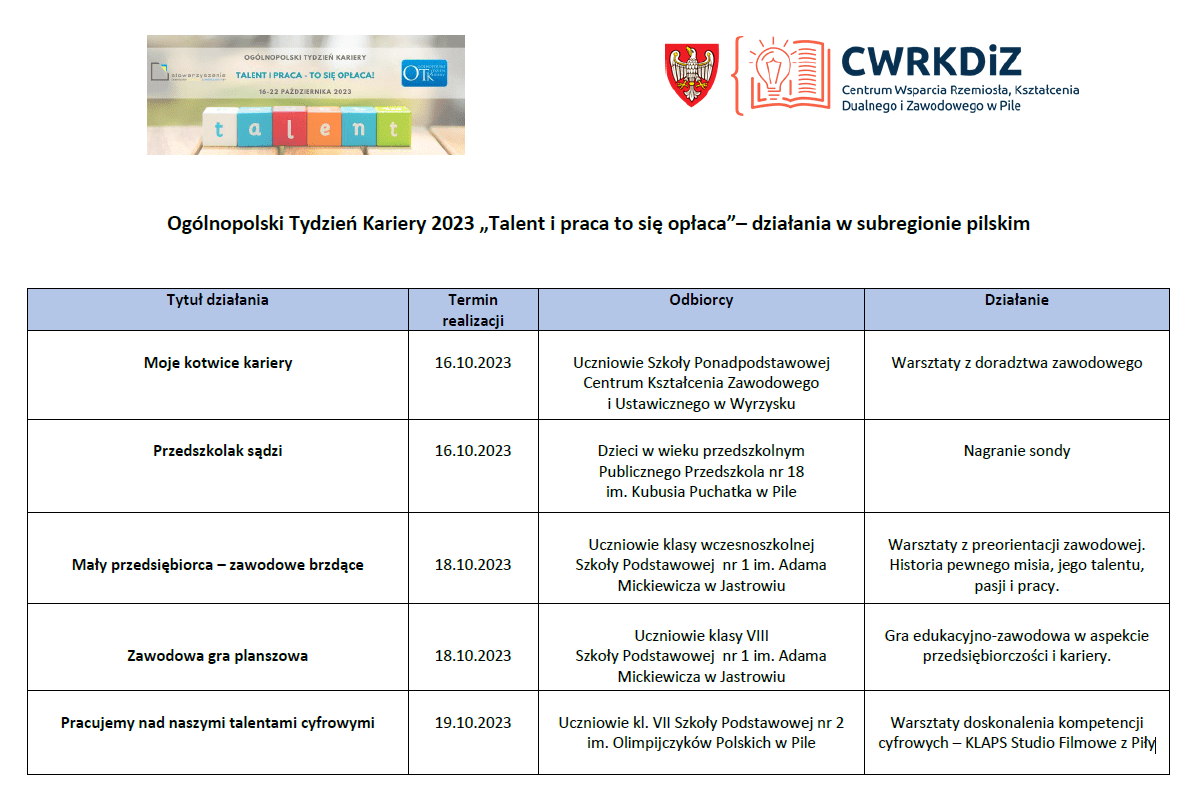Select the 'Działanie' column header

[x=1016, y=300]
